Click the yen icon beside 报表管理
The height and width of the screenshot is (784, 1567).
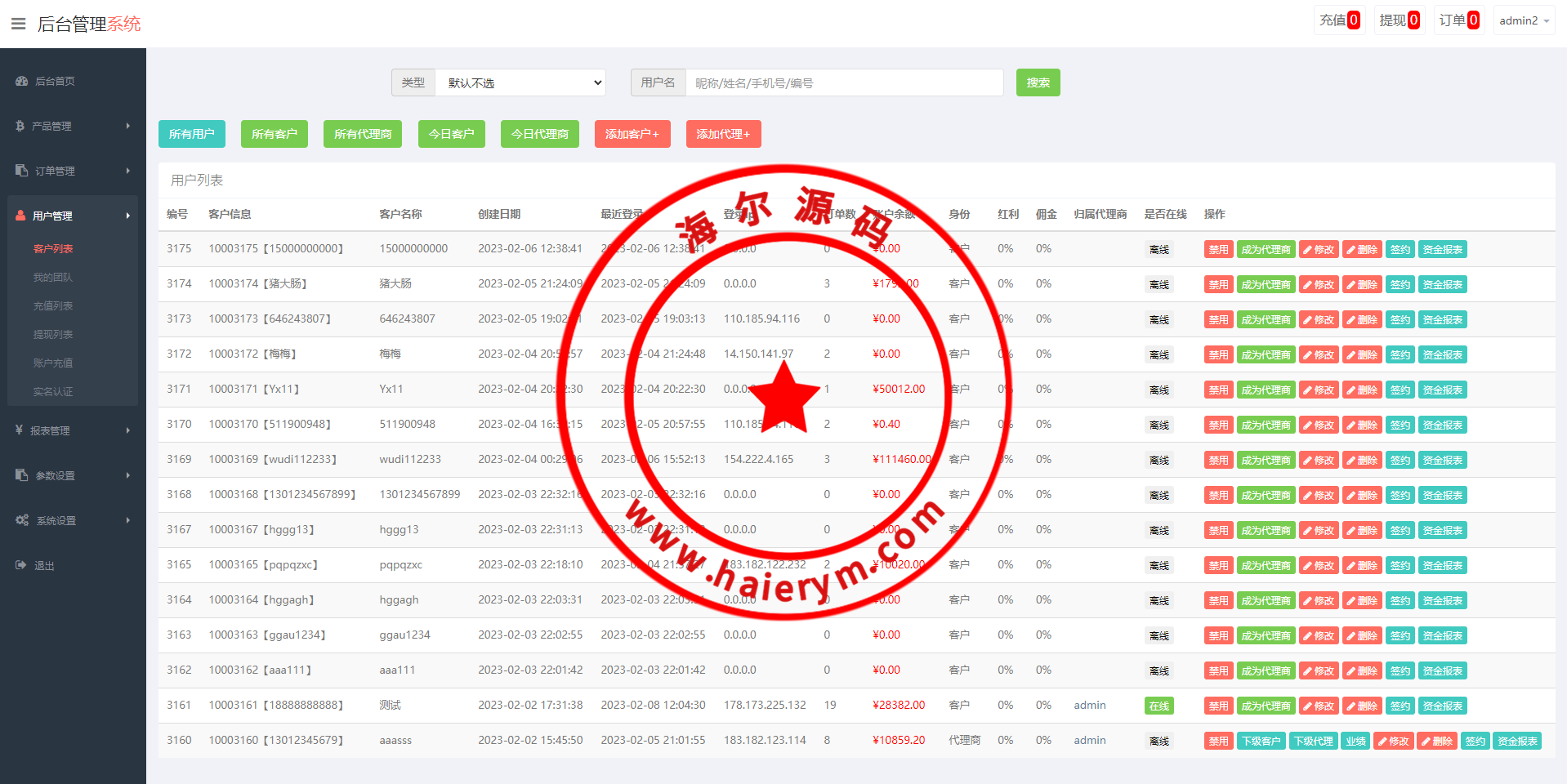tap(19, 430)
